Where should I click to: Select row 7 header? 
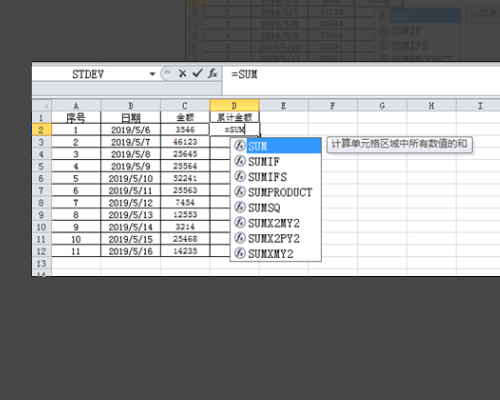tap(41, 190)
